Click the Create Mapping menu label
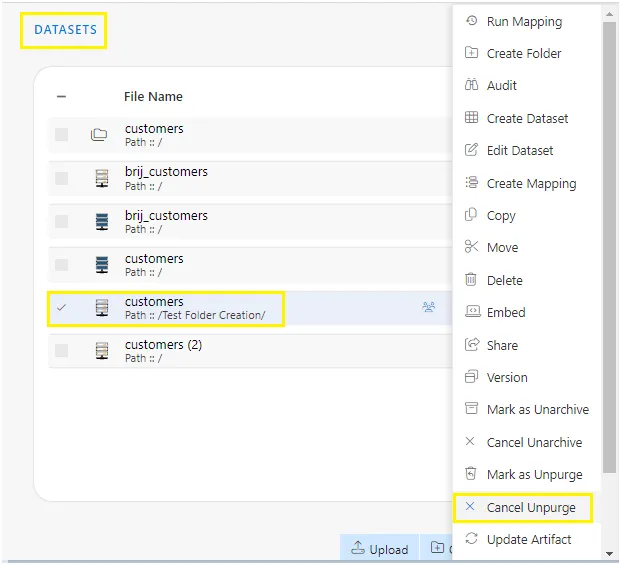This screenshot has height=565, width=621. click(531, 184)
